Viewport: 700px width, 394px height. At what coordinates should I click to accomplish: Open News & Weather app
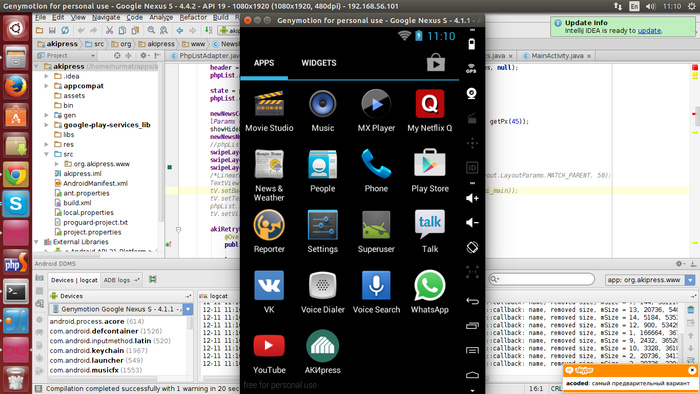269,176
